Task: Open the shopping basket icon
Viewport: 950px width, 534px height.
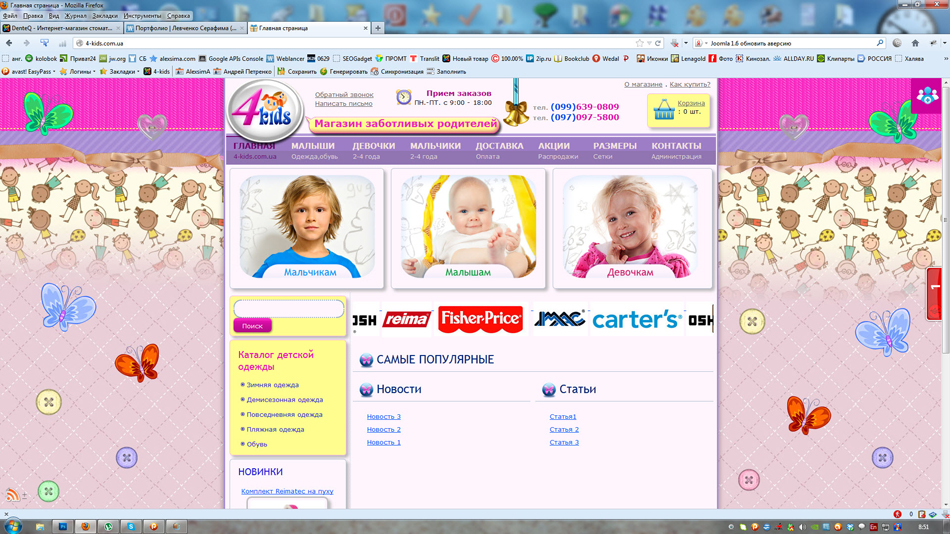Action: pos(664,109)
